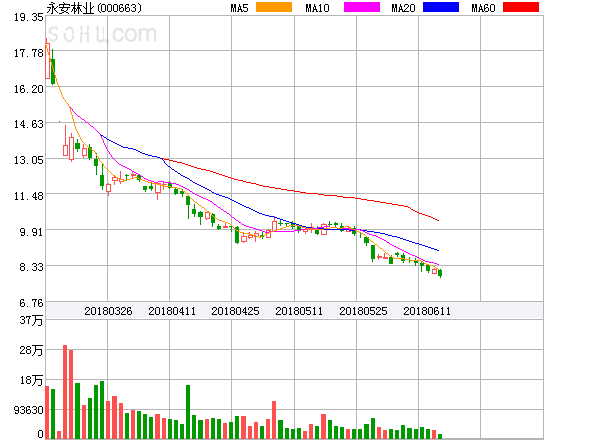The width and height of the screenshot is (600, 440).
Task: Click the 16.20 price axis label
Action: (29, 89)
